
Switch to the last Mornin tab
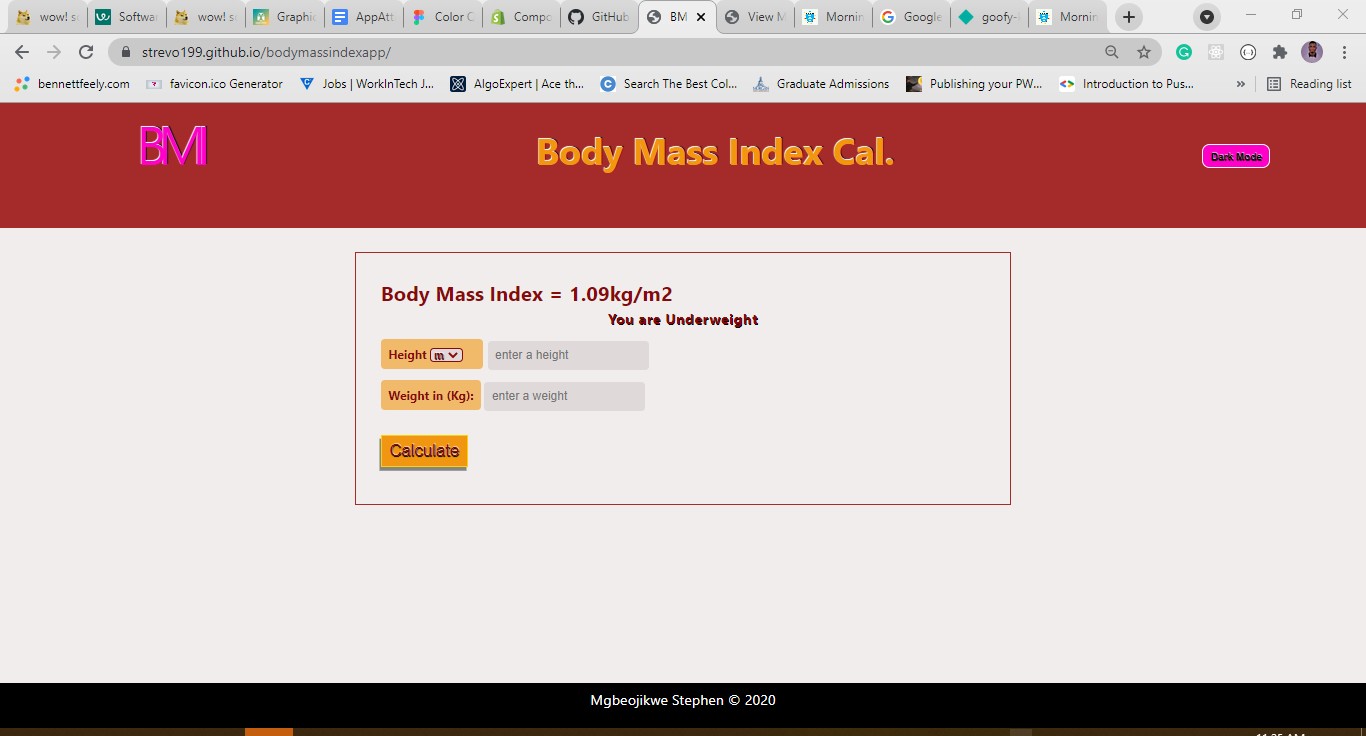(x=1069, y=17)
